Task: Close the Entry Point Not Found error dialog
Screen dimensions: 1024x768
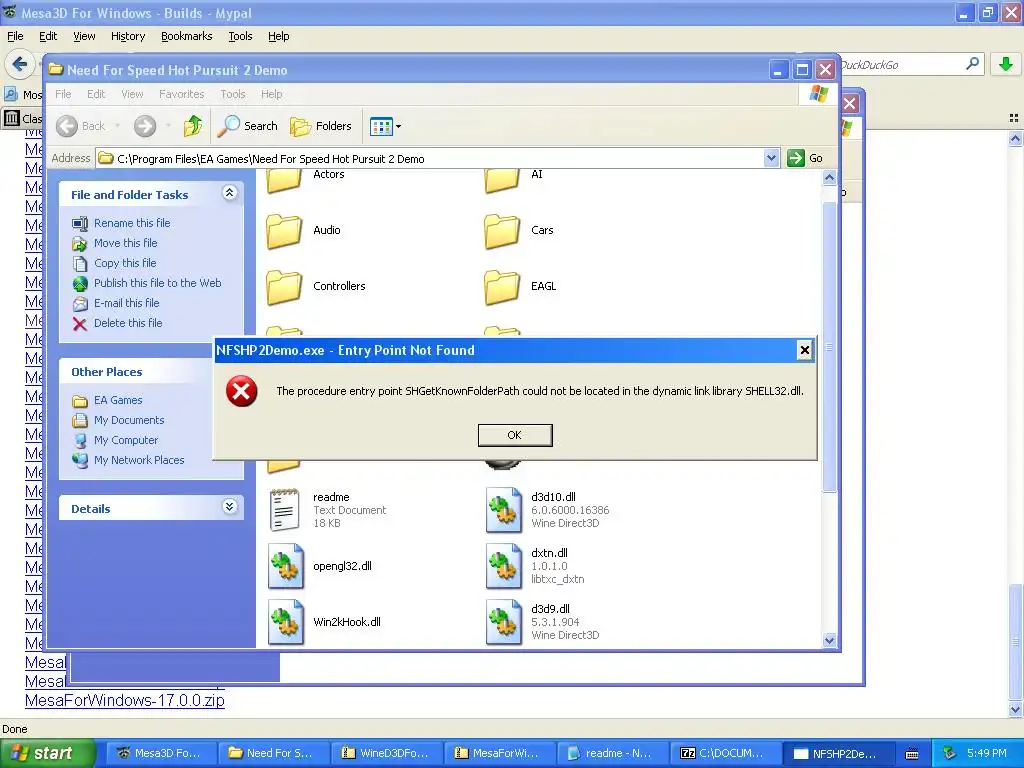Action: pos(805,350)
